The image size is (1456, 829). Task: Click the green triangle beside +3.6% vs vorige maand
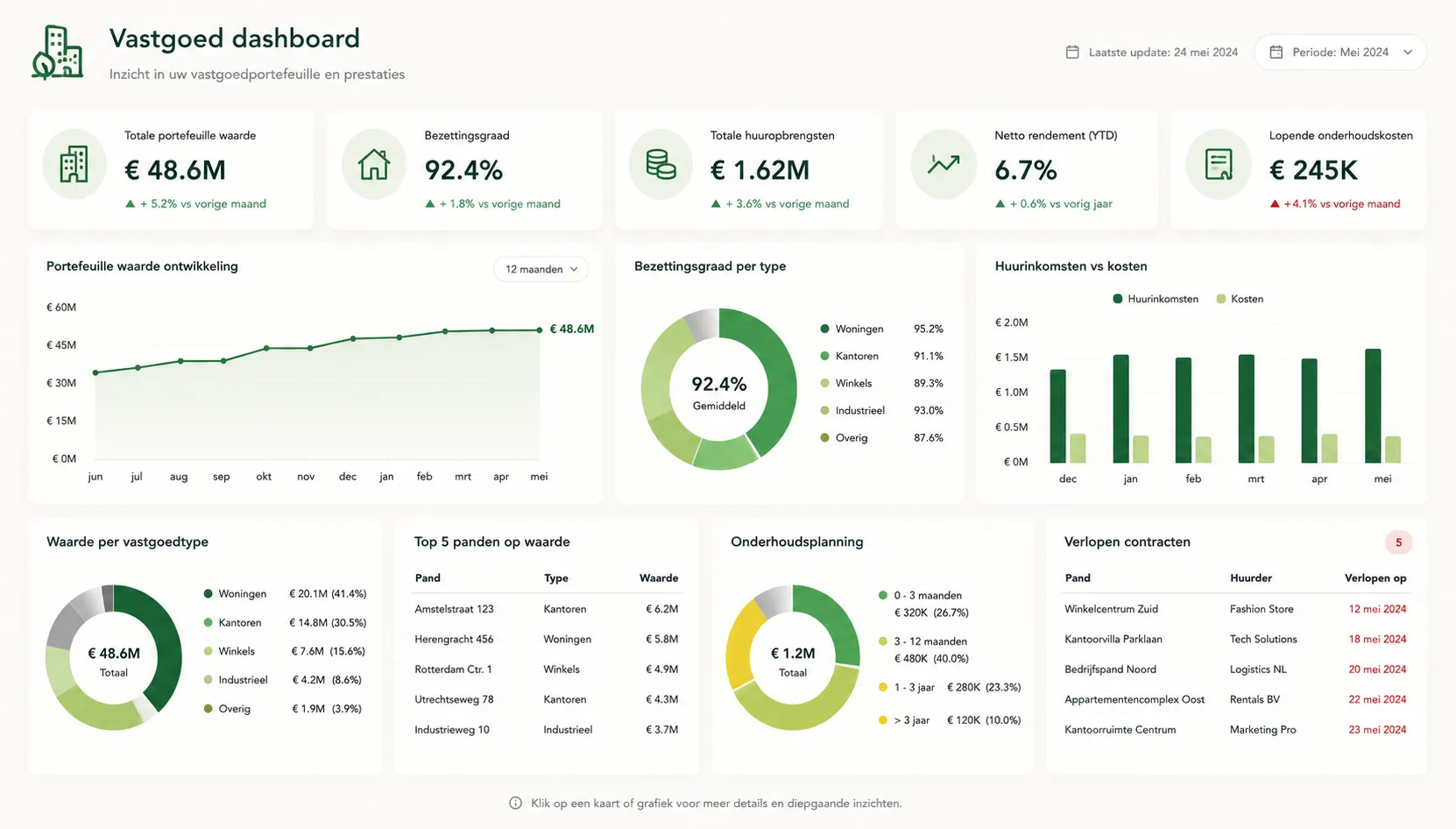click(x=716, y=204)
